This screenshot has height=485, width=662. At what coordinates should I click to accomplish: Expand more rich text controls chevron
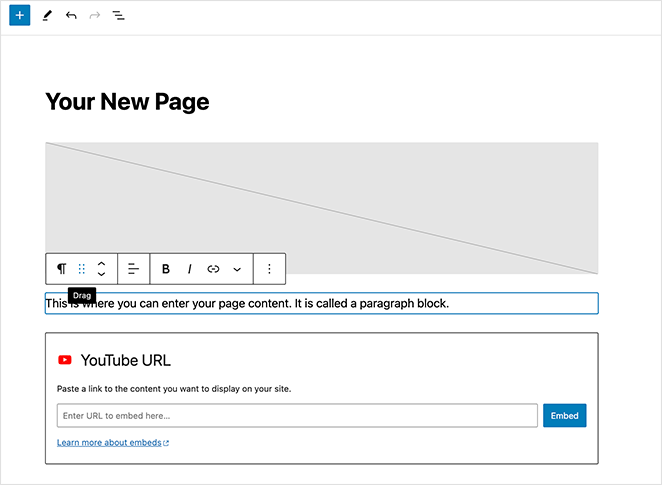click(237, 269)
